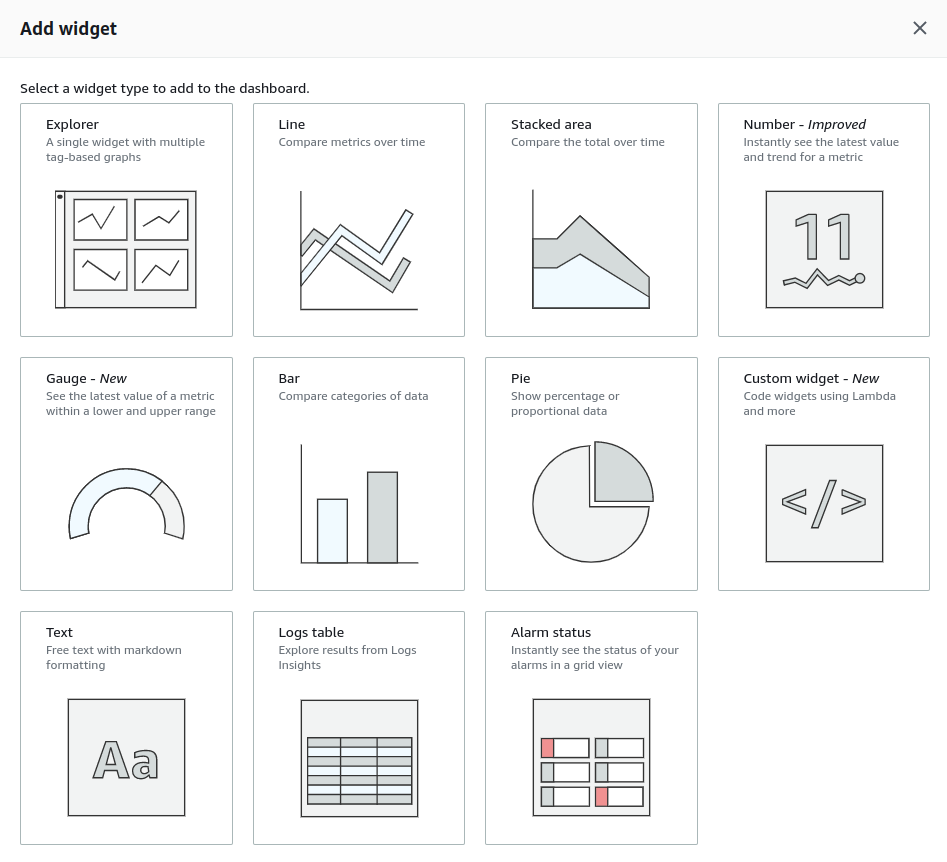Select the "Number - Improved" title
Screen dimensions: 947x862
pyautogui.click(x=804, y=125)
